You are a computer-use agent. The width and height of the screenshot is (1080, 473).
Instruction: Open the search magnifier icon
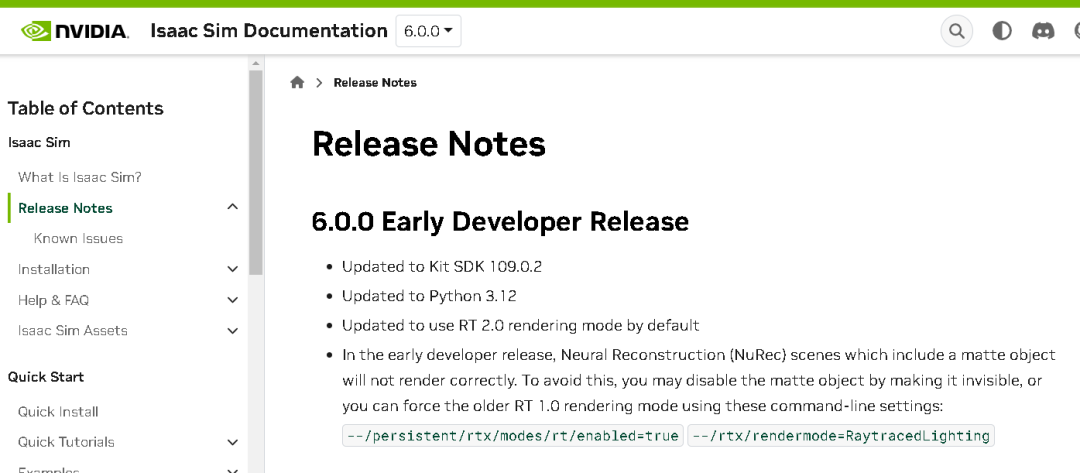tap(957, 31)
